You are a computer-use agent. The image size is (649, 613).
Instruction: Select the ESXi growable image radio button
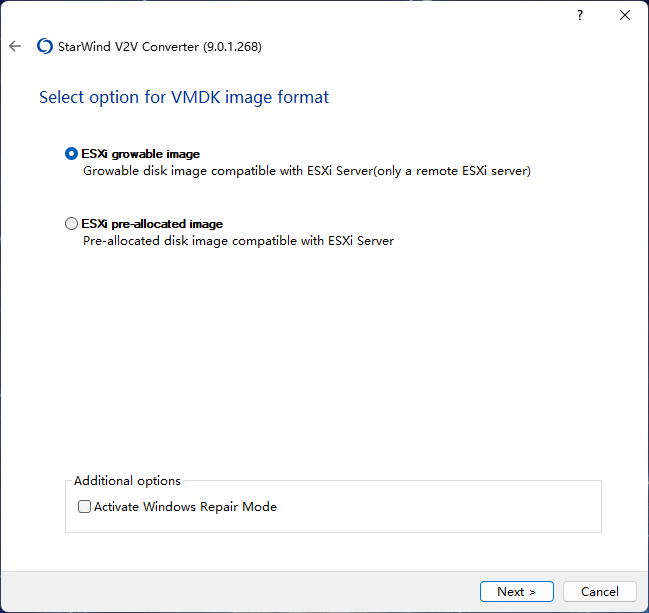pos(71,154)
